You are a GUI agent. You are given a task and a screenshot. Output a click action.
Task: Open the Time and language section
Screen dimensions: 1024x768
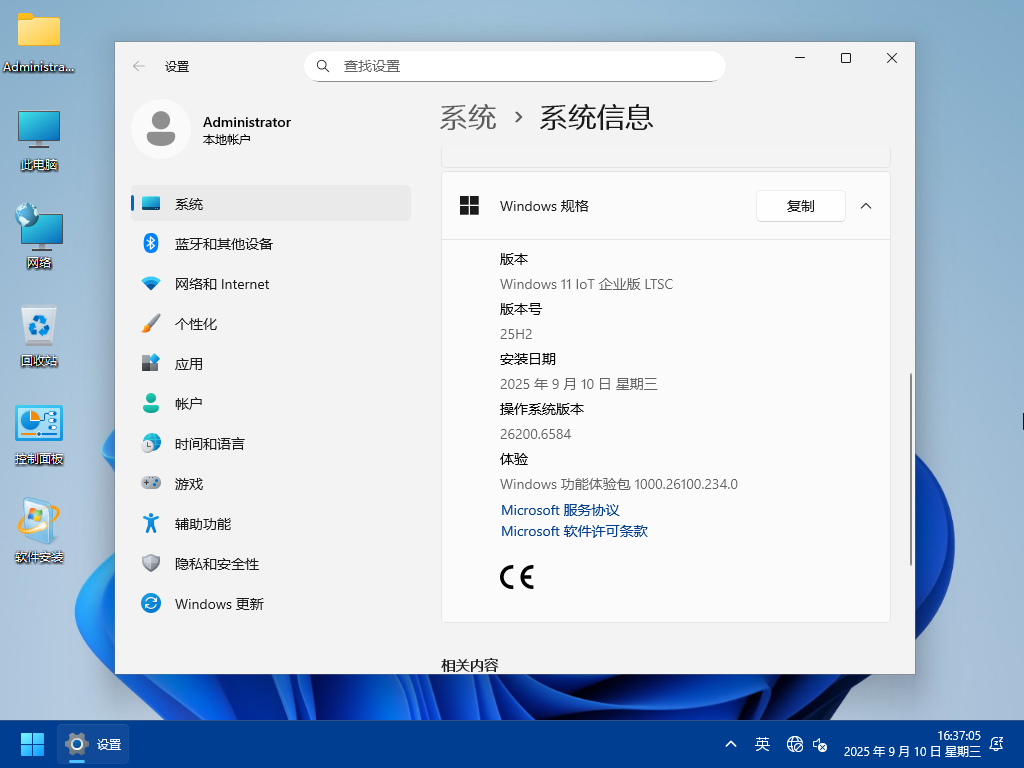[x=209, y=444]
